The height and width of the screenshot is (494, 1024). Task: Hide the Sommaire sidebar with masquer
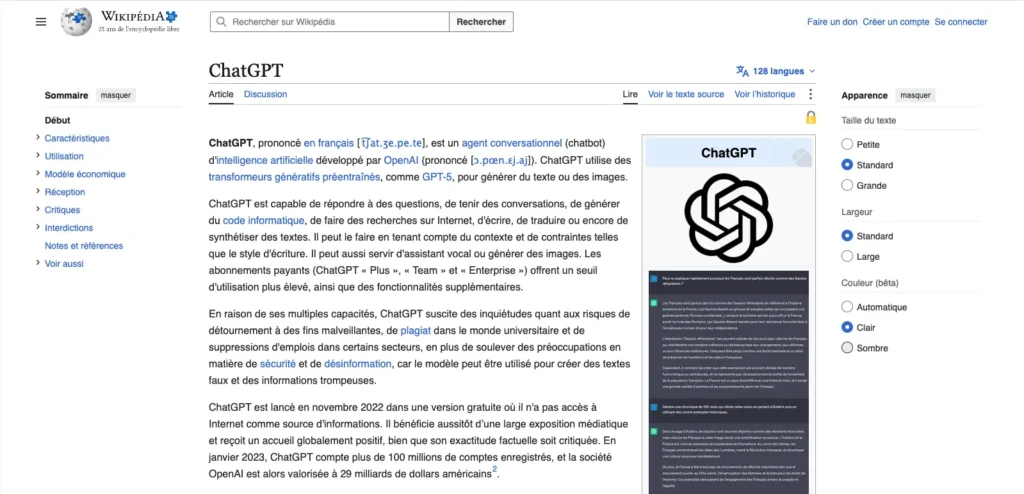click(116, 95)
